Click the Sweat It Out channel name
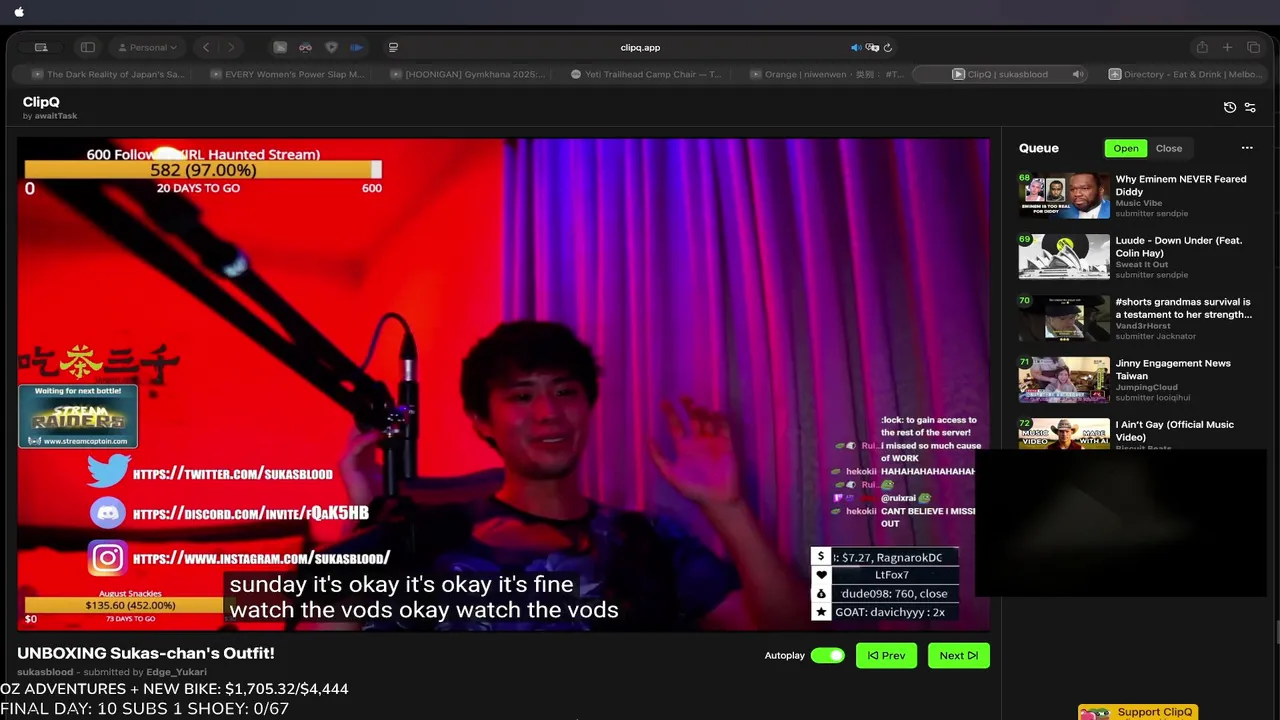Viewport: 1280px width, 720px height. click(x=1142, y=264)
